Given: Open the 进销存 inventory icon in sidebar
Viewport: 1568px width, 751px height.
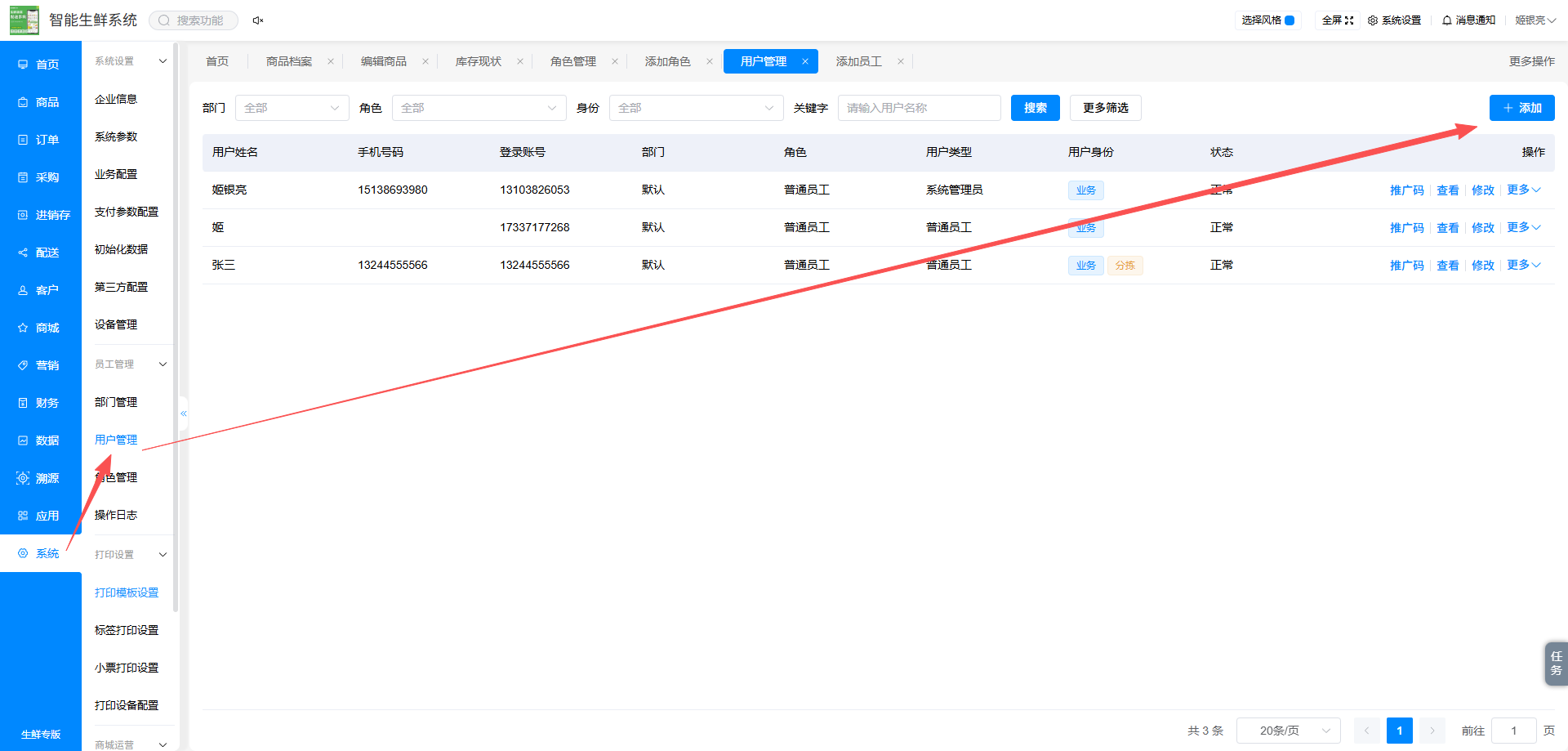Looking at the screenshot, I should click(23, 215).
